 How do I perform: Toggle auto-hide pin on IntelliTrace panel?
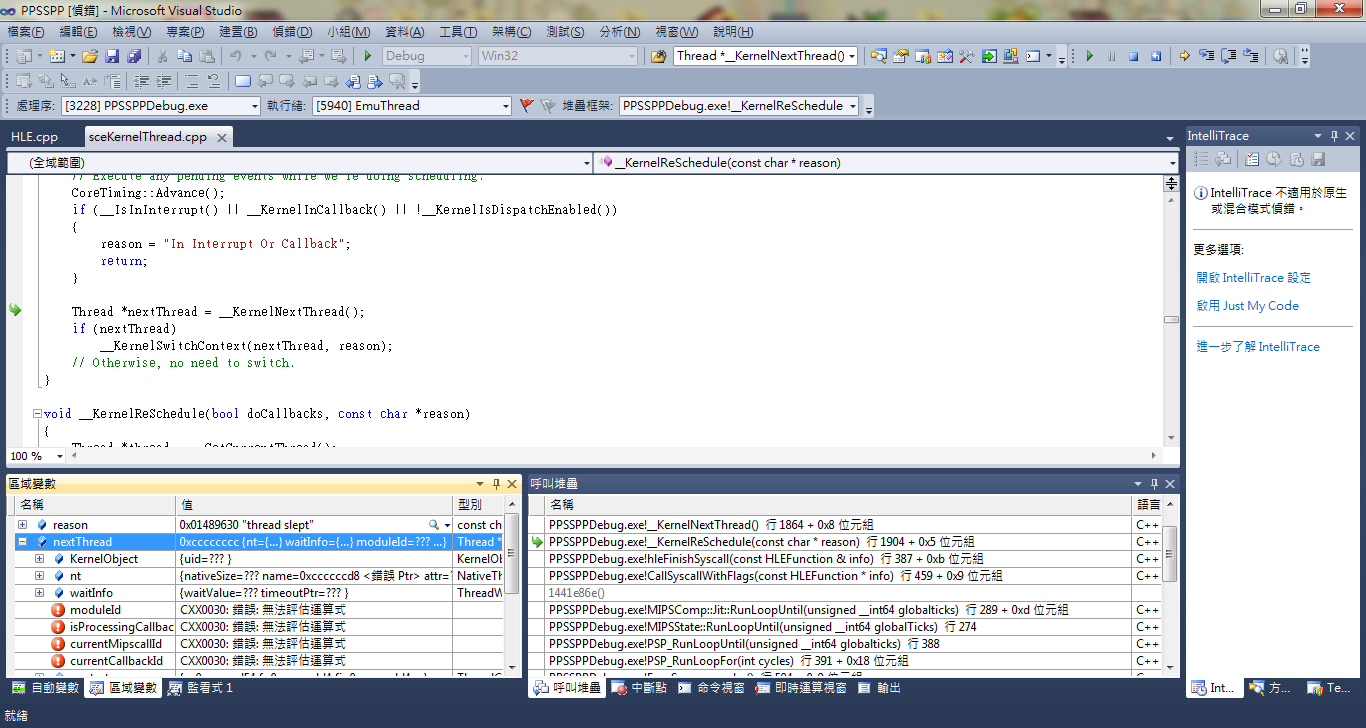[x=1334, y=136]
